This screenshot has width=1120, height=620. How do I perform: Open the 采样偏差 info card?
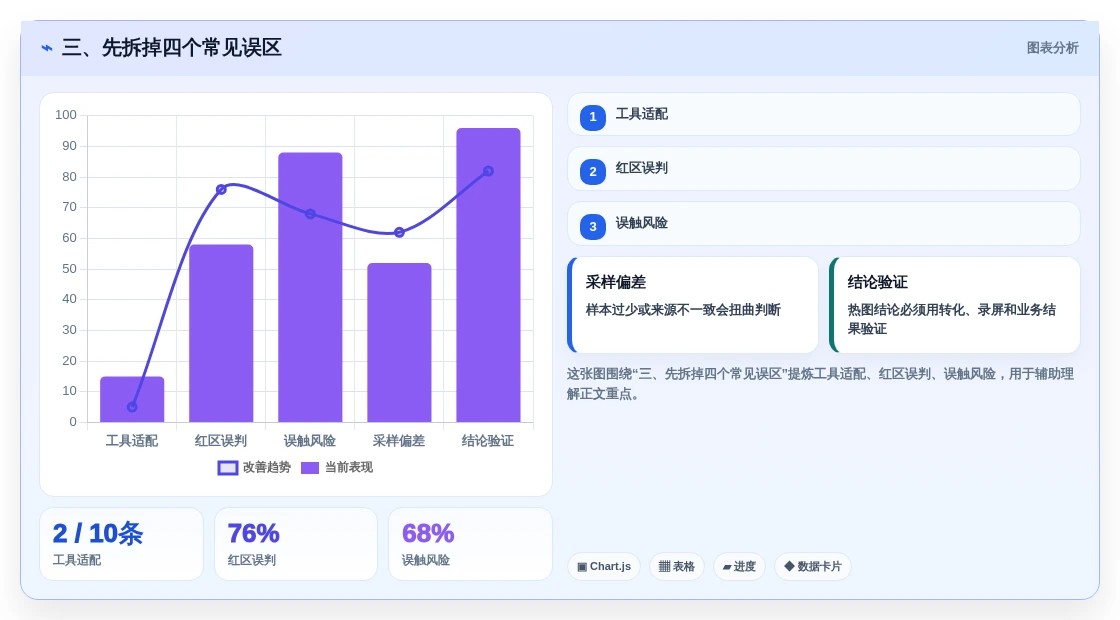coord(693,305)
